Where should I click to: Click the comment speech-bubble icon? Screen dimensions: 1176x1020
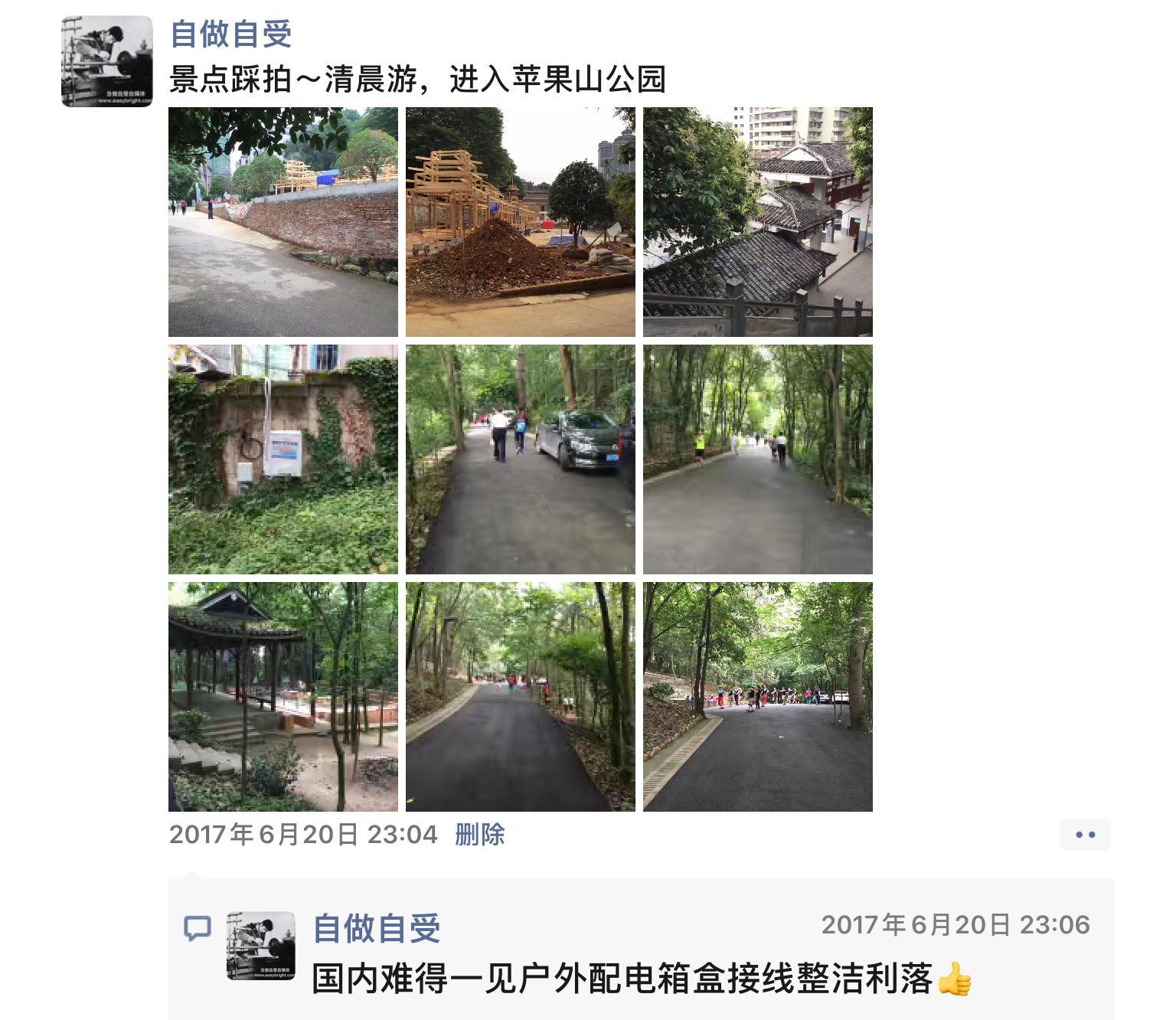198,929
